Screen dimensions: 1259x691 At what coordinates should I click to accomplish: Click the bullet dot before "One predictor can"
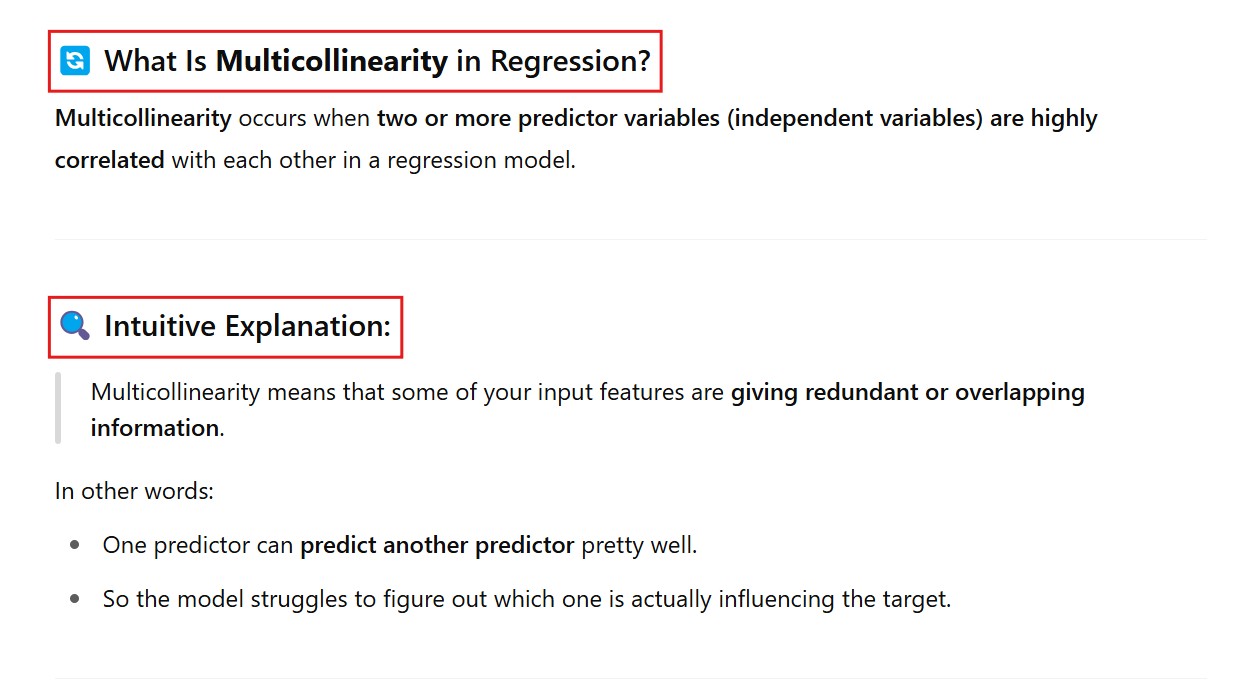pos(75,546)
